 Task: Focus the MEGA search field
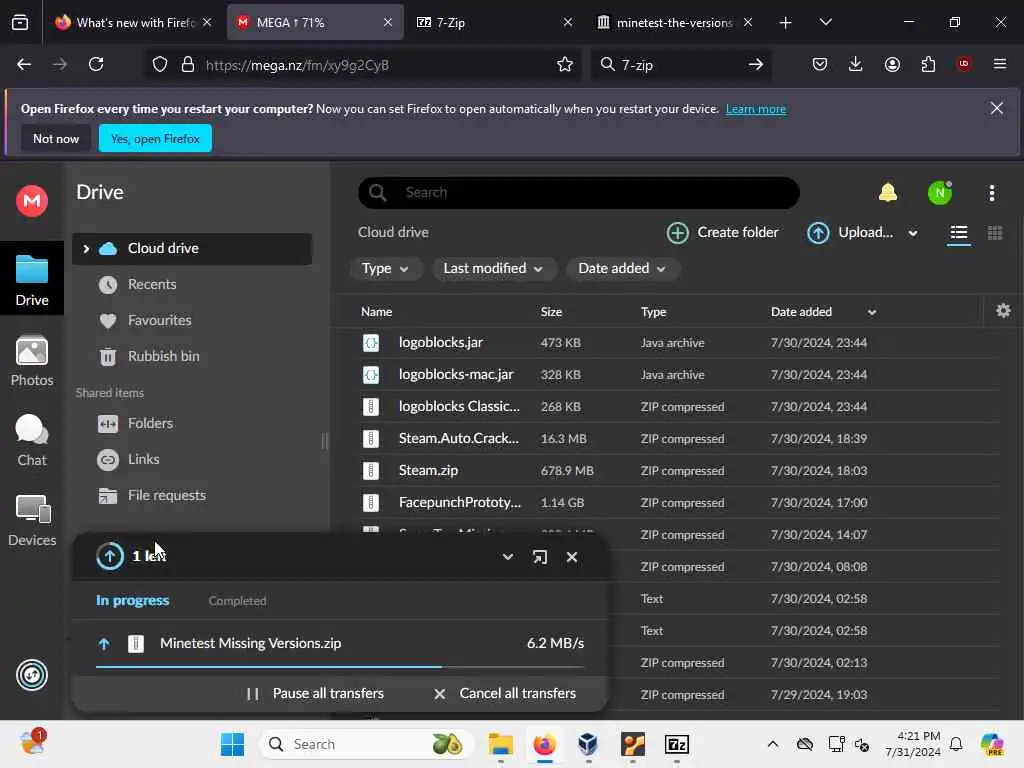[579, 193]
